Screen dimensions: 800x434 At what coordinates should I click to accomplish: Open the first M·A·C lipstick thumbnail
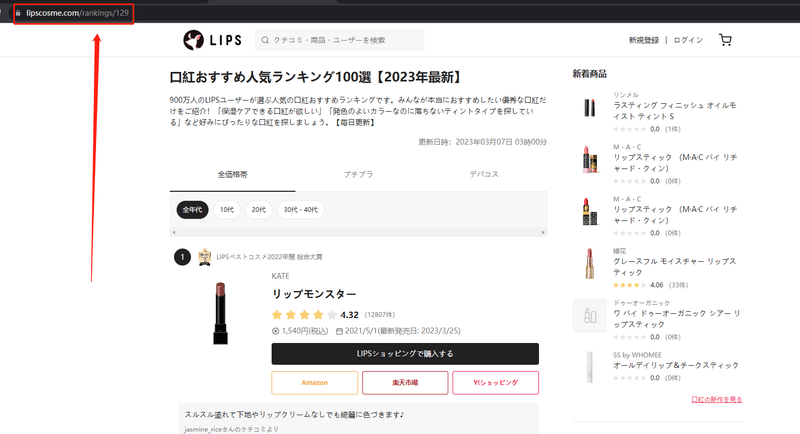590,160
